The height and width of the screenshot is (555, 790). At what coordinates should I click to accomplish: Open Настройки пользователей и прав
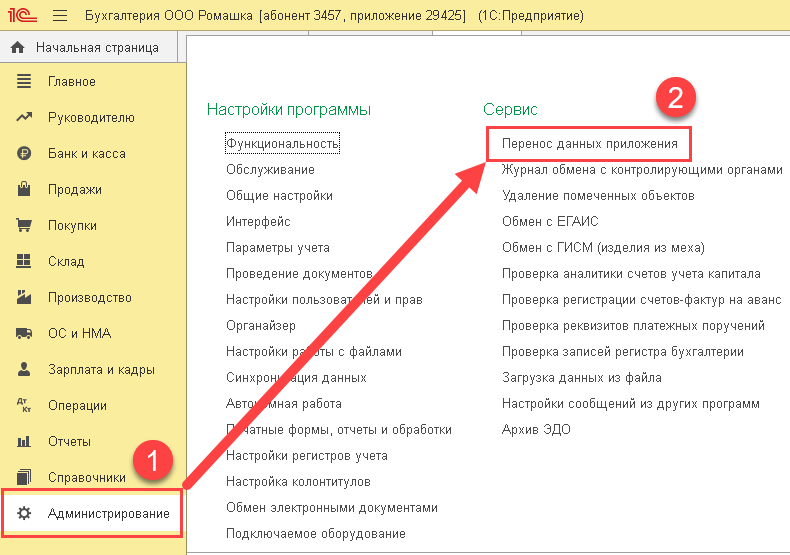click(x=324, y=300)
